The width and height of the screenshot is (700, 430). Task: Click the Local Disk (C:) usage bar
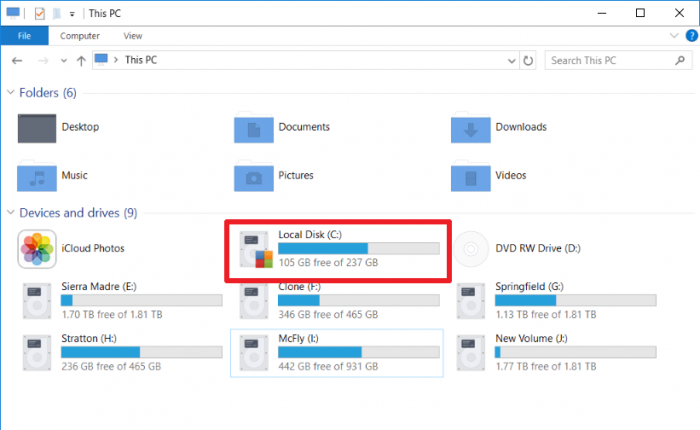[x=358, y=248]
